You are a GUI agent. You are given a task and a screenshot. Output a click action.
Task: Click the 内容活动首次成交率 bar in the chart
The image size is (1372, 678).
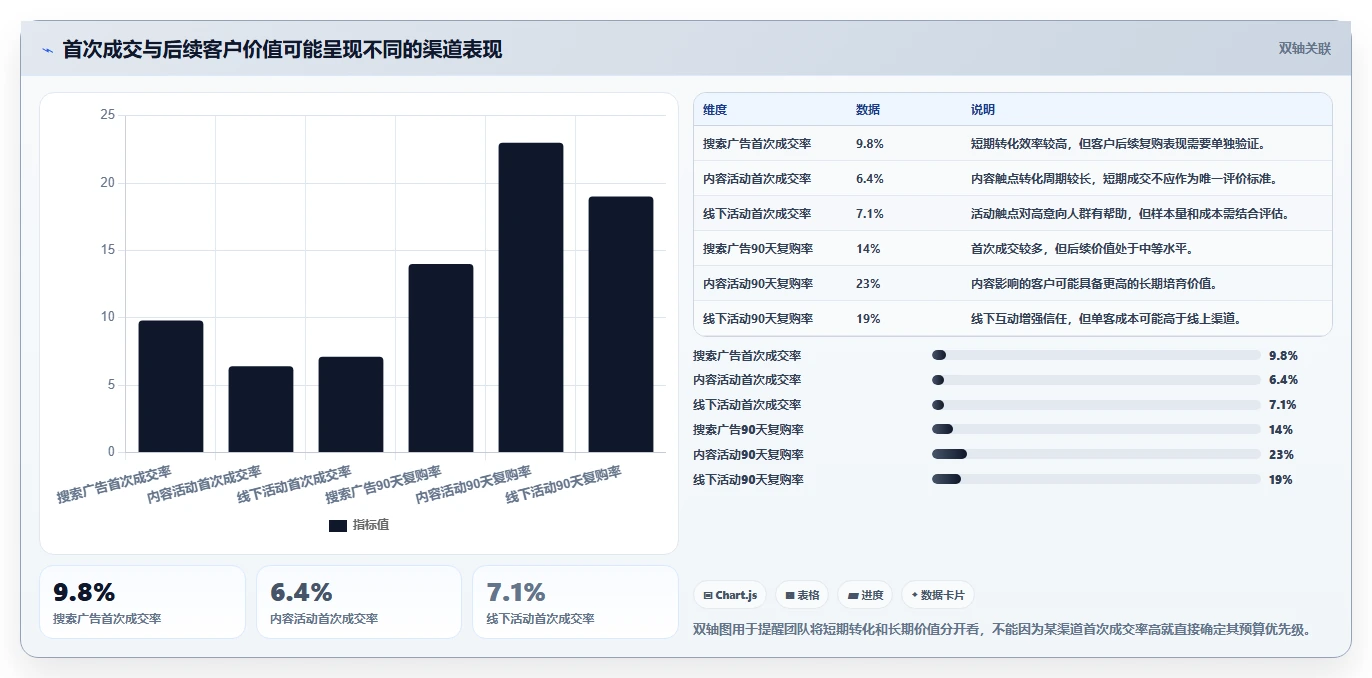(x=261, y=409)
